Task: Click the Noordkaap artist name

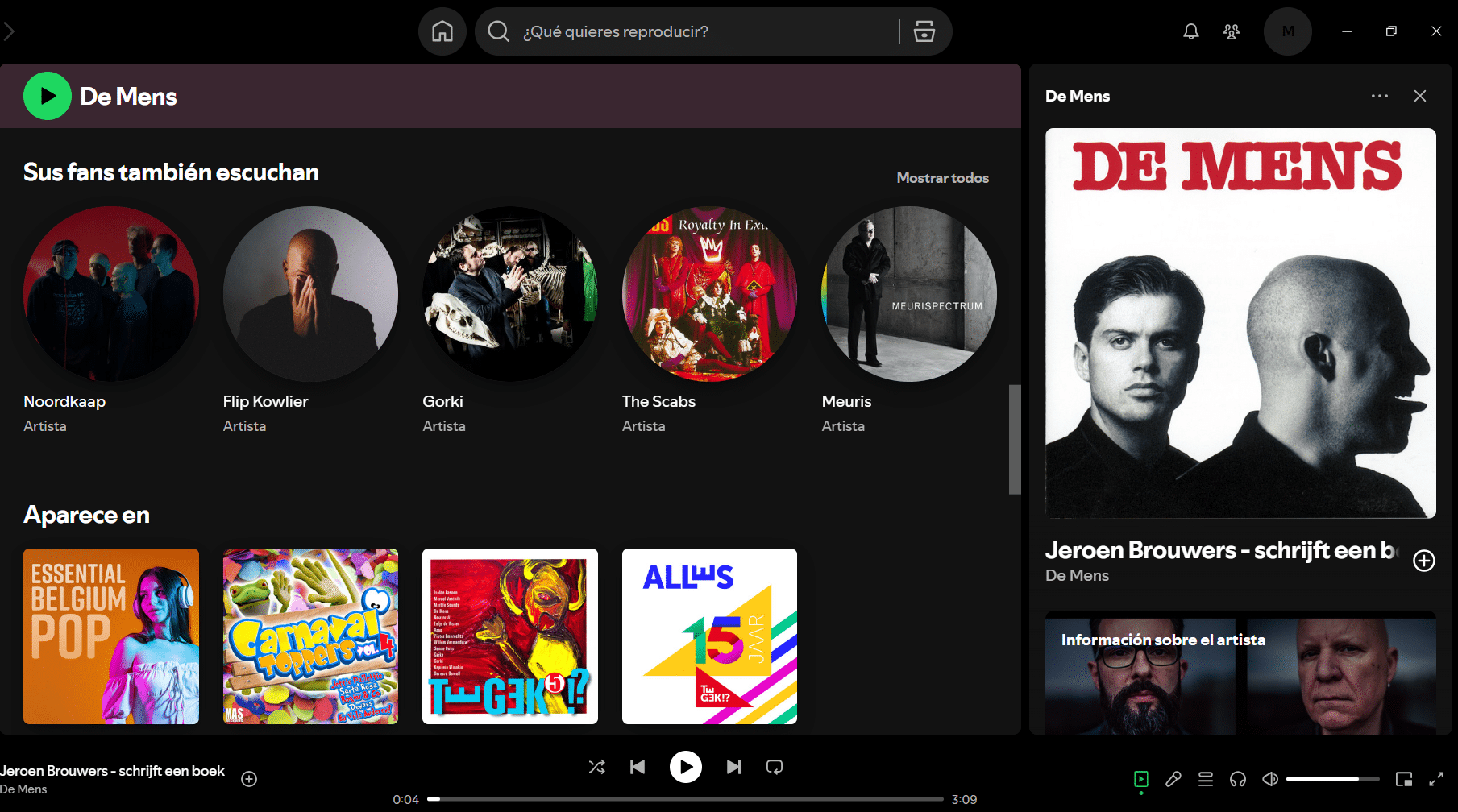Action: point(64,401)
